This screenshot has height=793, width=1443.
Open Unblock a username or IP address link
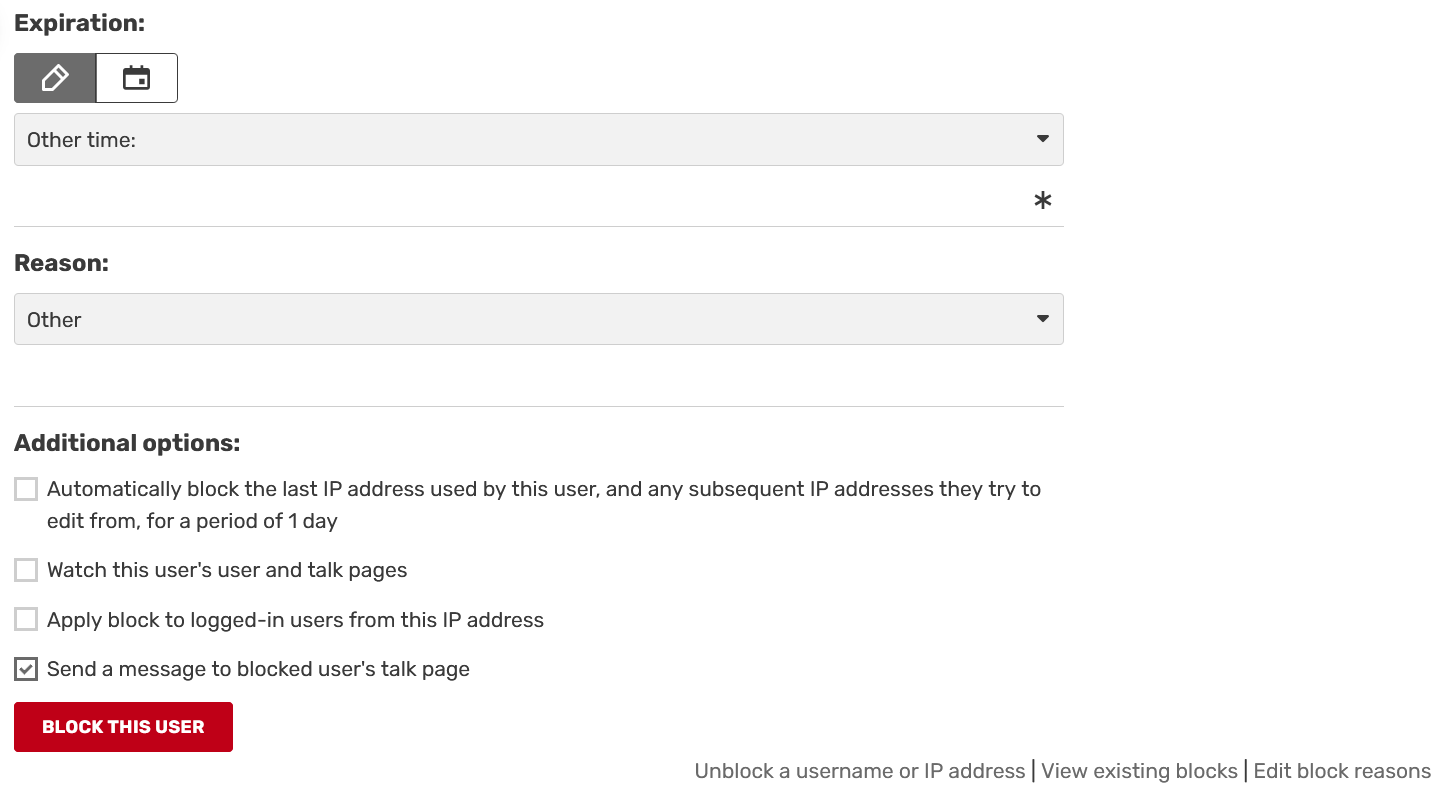(859, 771)
